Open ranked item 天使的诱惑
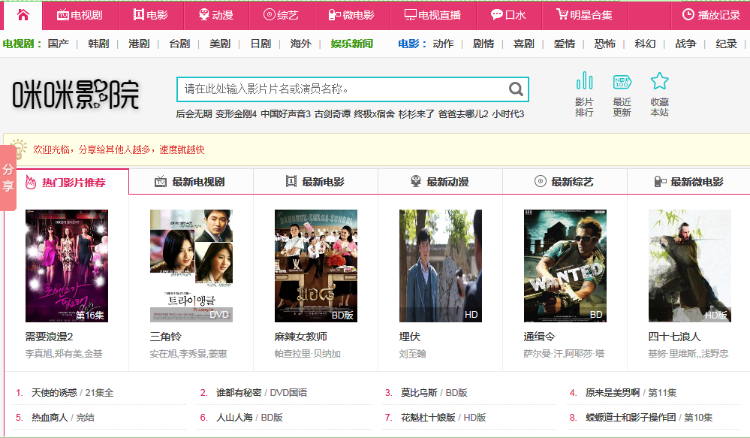 [x=54, y=393]
